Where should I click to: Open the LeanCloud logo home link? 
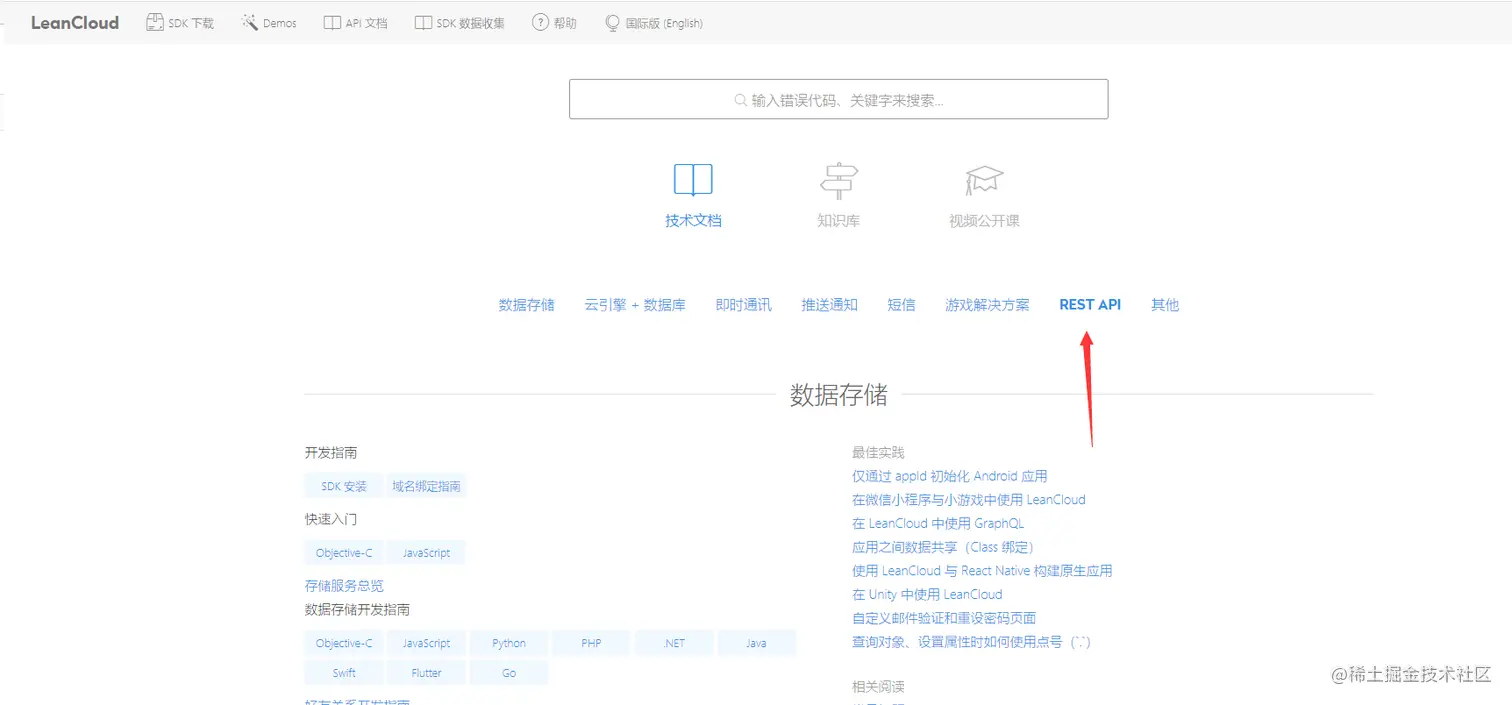pos(75,23)
